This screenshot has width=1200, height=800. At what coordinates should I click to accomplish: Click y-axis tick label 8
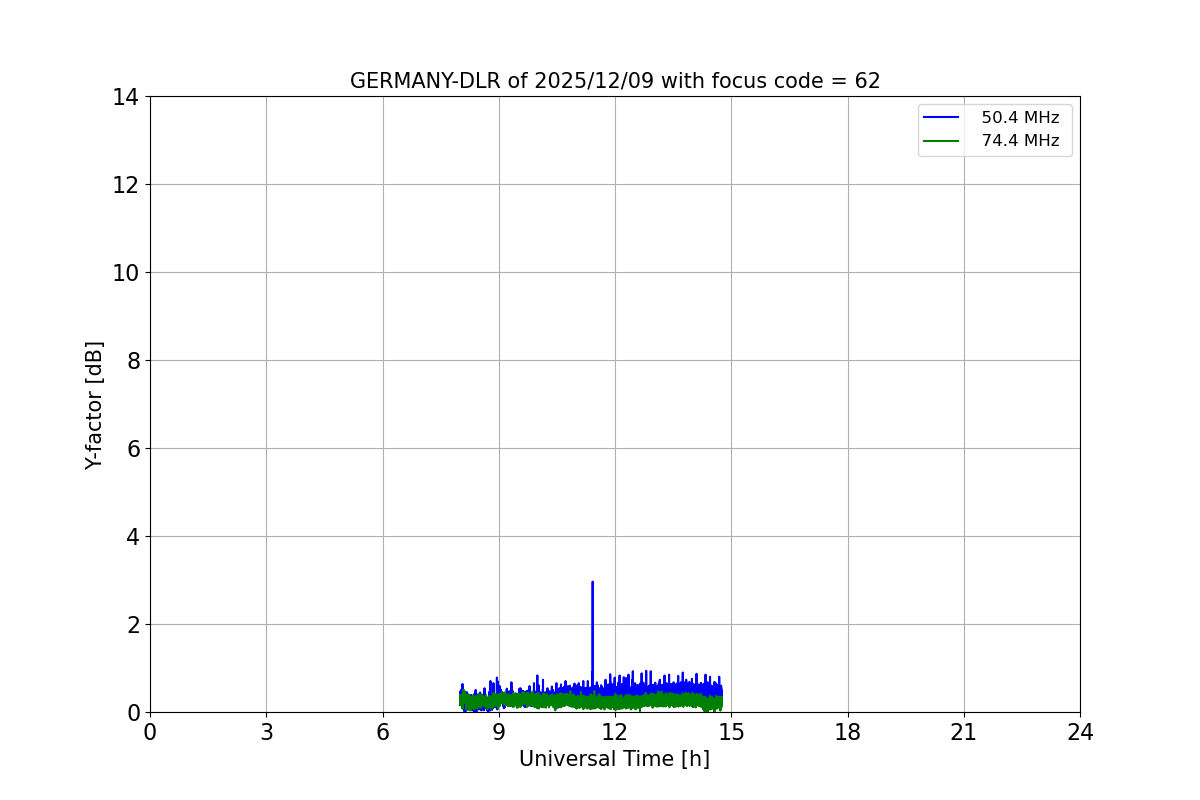coord(132,361)
